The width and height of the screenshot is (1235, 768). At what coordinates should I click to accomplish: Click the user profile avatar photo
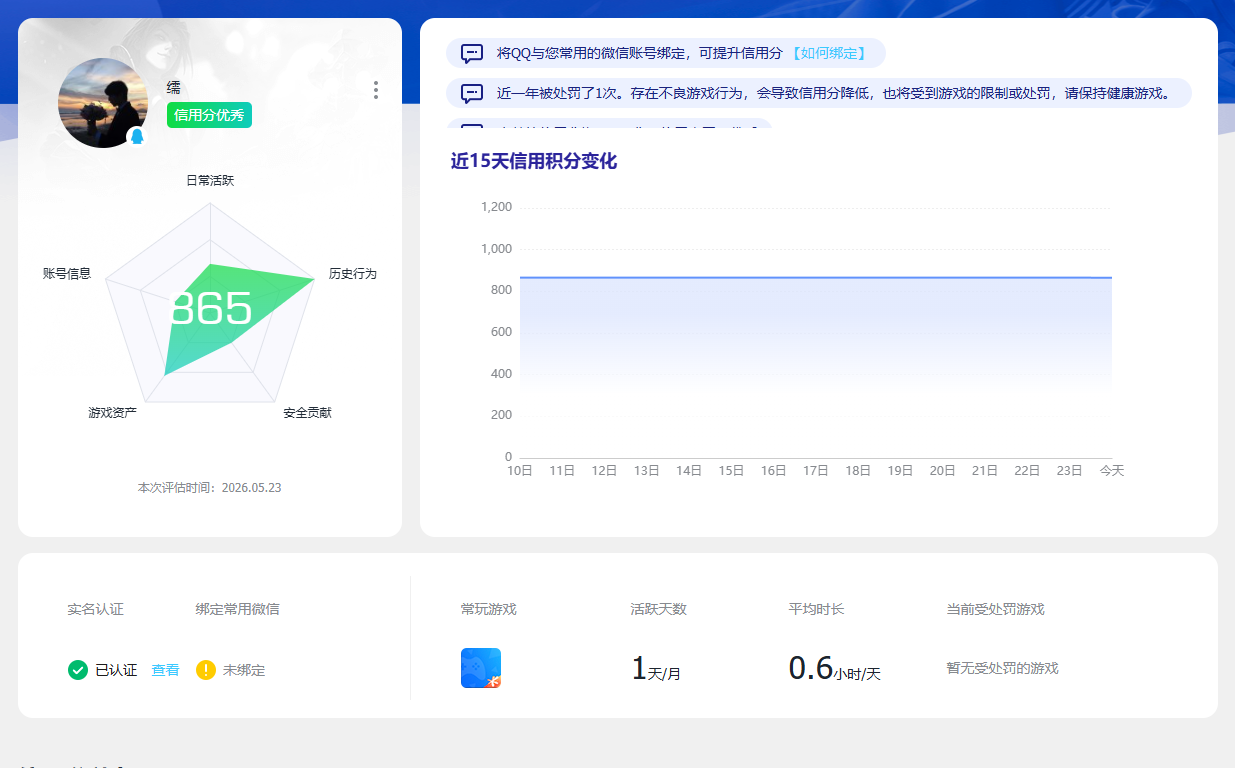click(x=103, y=103)
